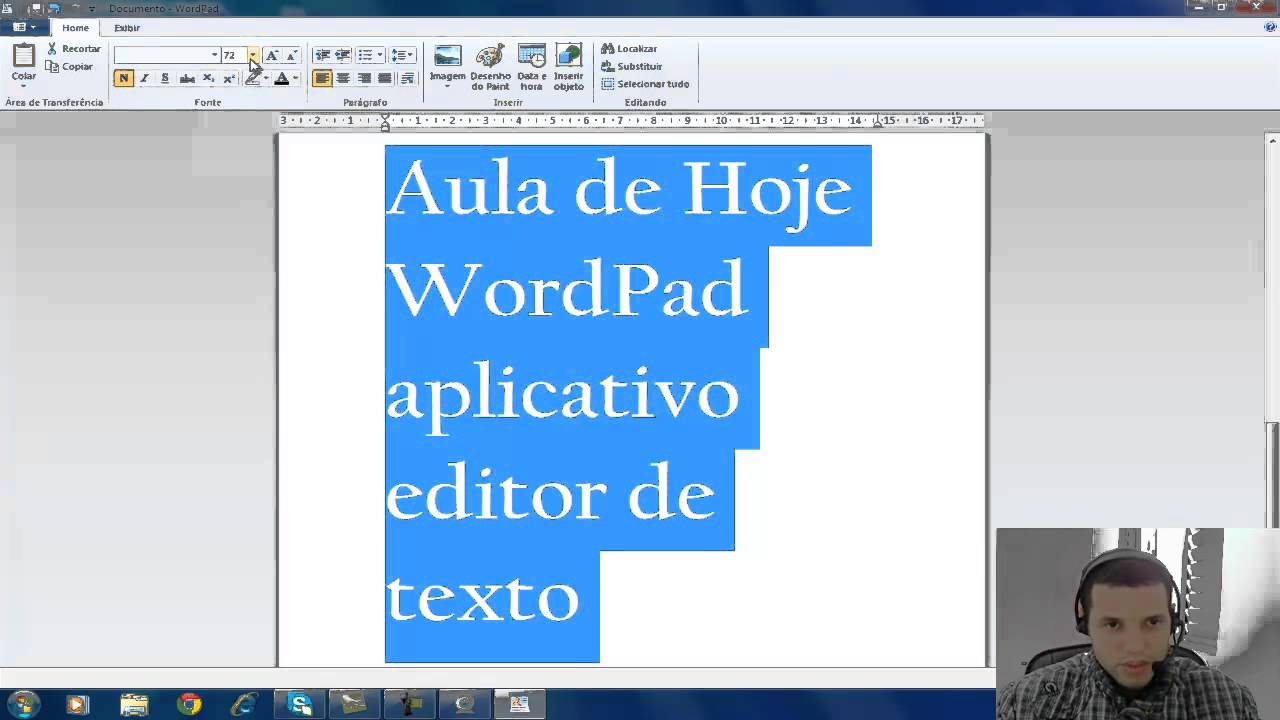Viewport: 1280px width, 720px height.
Task: Click the Save icon in quick access toolbar
Action: [36, 8]
